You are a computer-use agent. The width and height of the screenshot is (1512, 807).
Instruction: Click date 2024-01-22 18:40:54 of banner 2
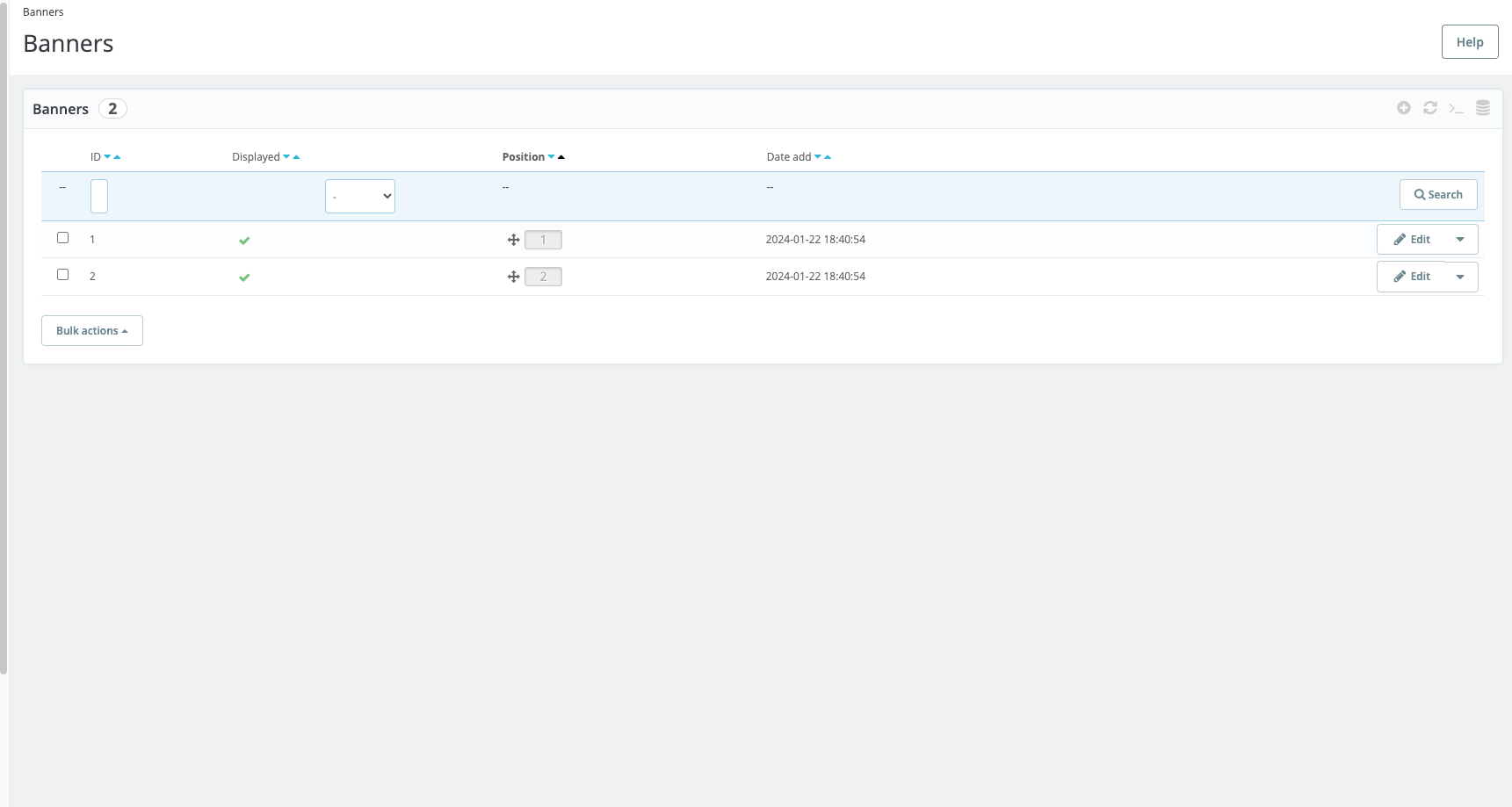(815, 277)
